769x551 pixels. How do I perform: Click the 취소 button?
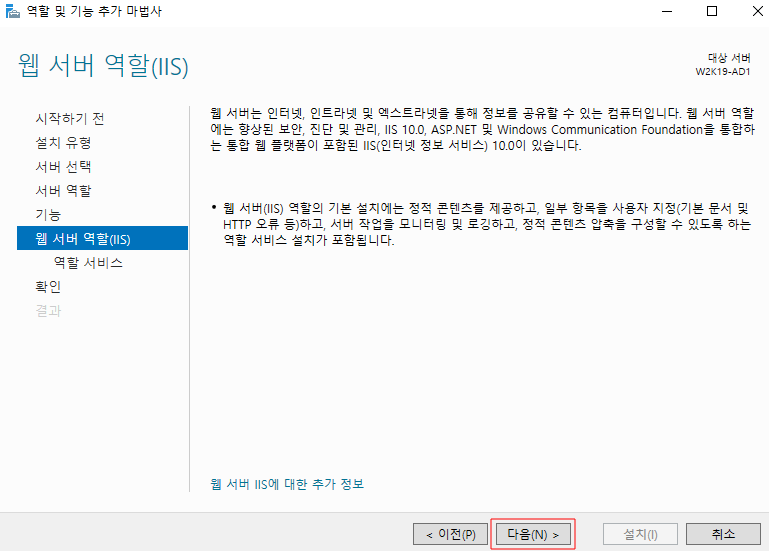coord(723,534)
